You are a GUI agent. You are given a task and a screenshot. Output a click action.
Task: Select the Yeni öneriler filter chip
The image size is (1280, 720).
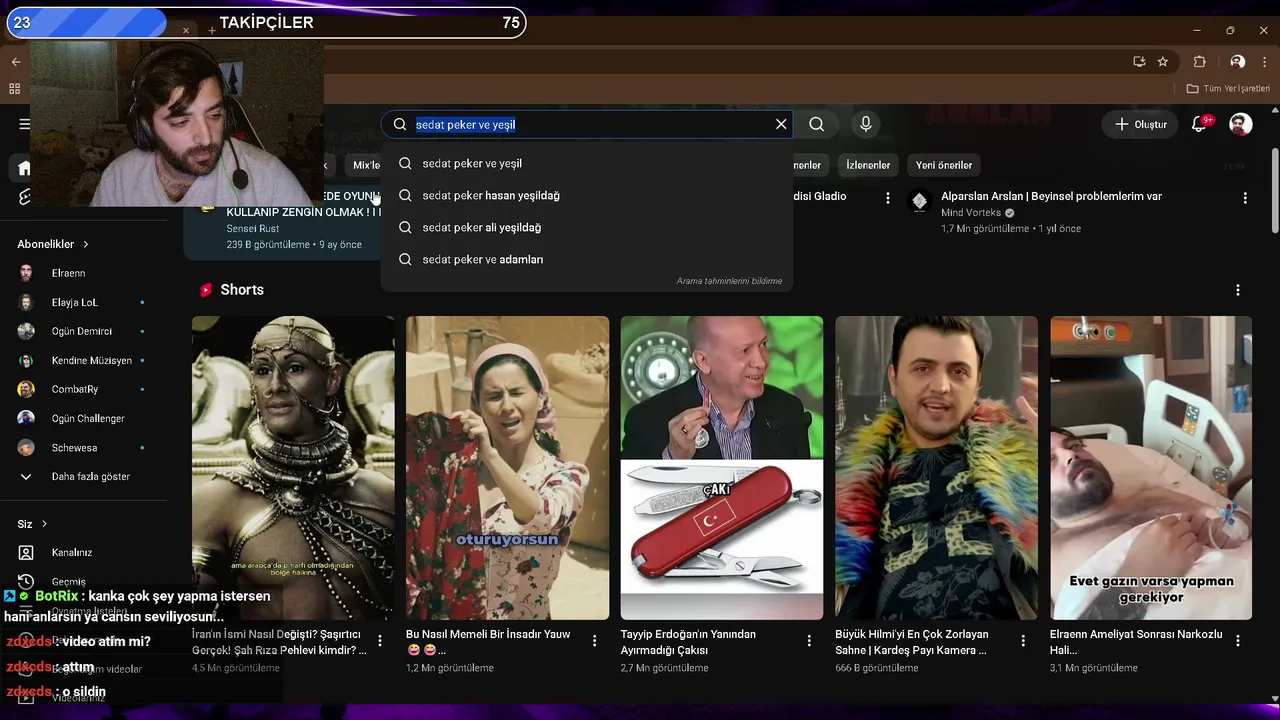(944, 165)
